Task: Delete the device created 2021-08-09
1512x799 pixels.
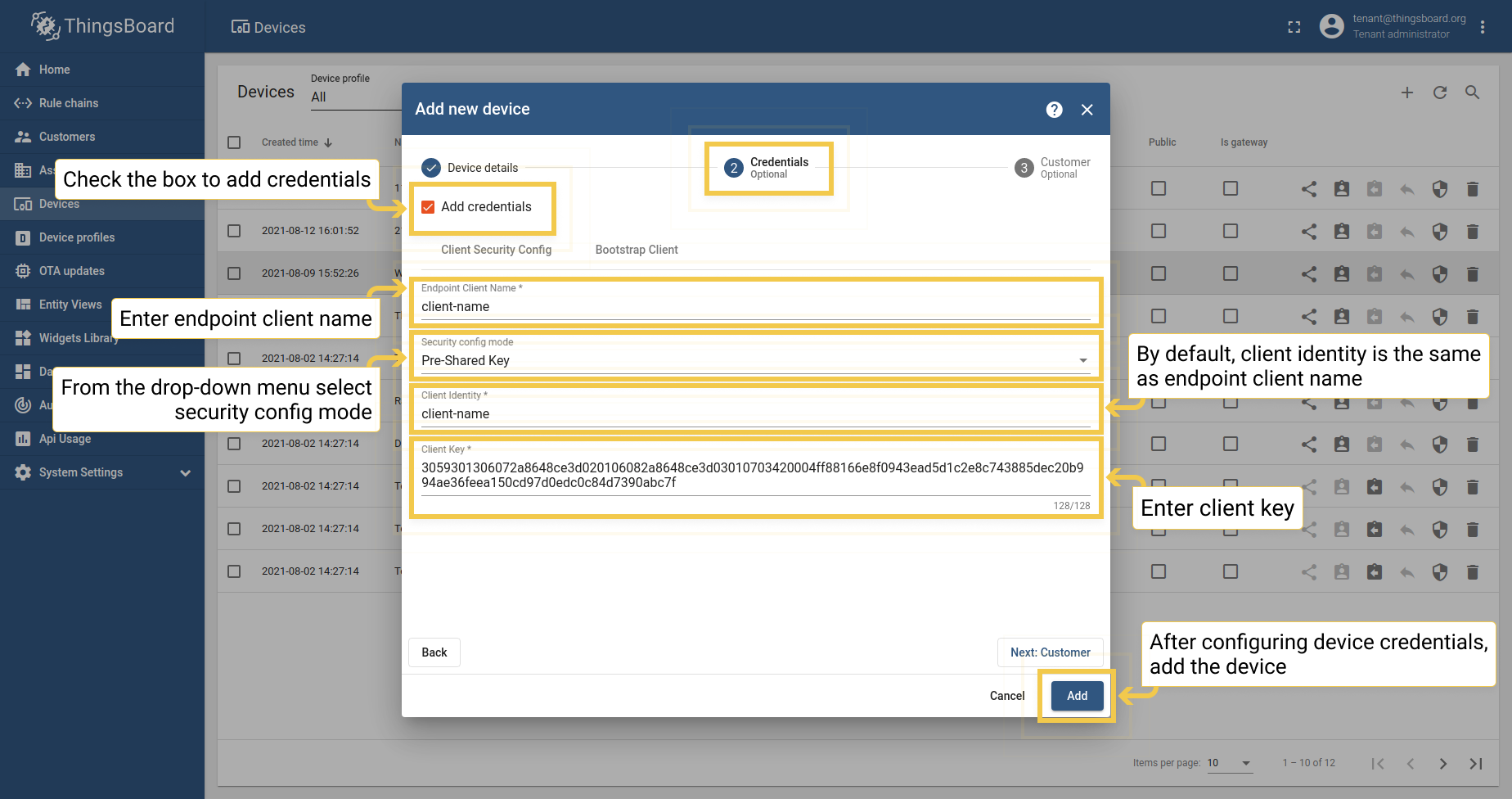Action: point(1473,273)
